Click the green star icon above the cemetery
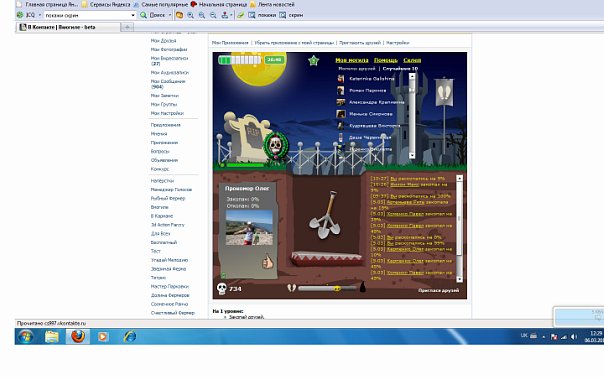This screenshot has height=377, width=604. click(314, 60)
